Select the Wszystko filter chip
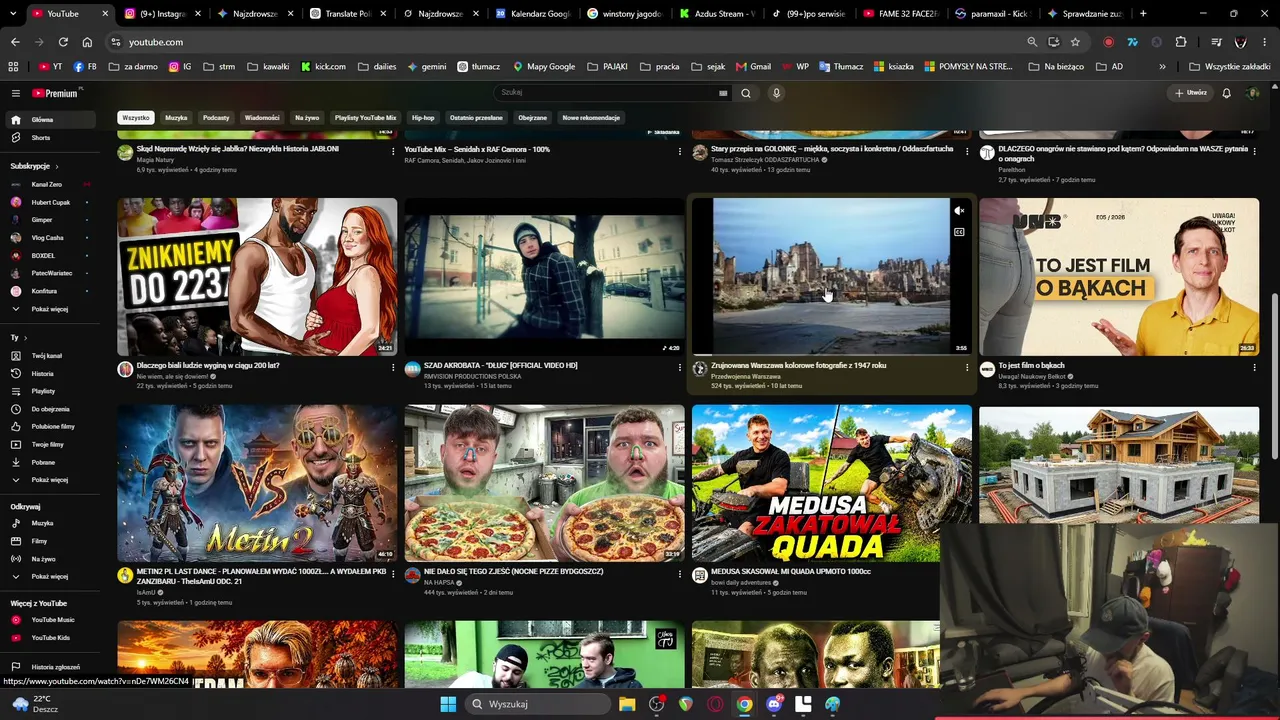This screenshot has height=720, width=1280. coord(135,118)
